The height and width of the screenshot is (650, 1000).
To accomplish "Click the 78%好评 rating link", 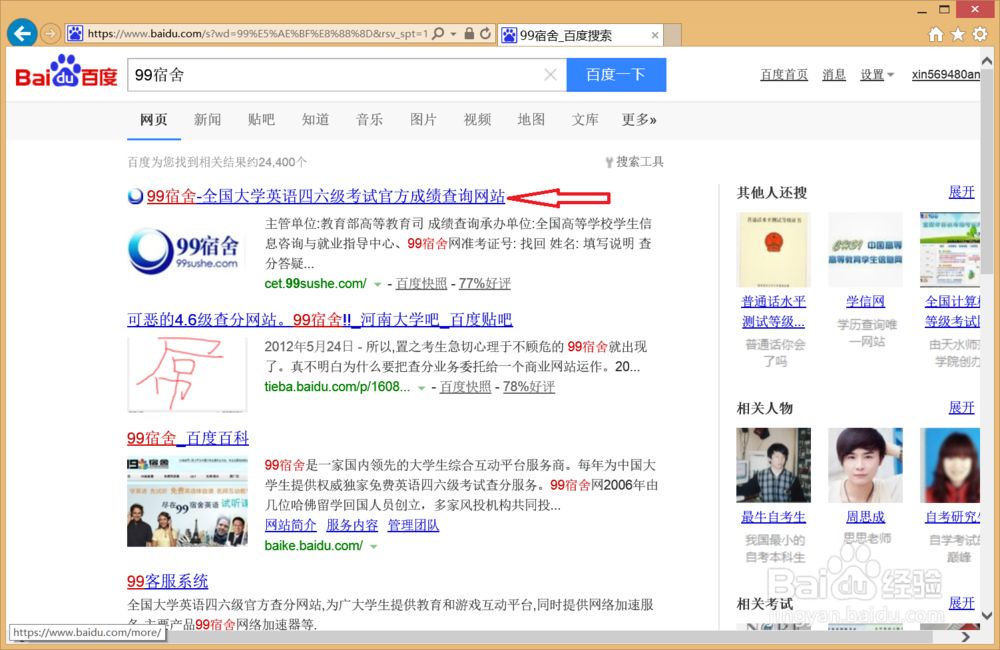I will [529, 387].
